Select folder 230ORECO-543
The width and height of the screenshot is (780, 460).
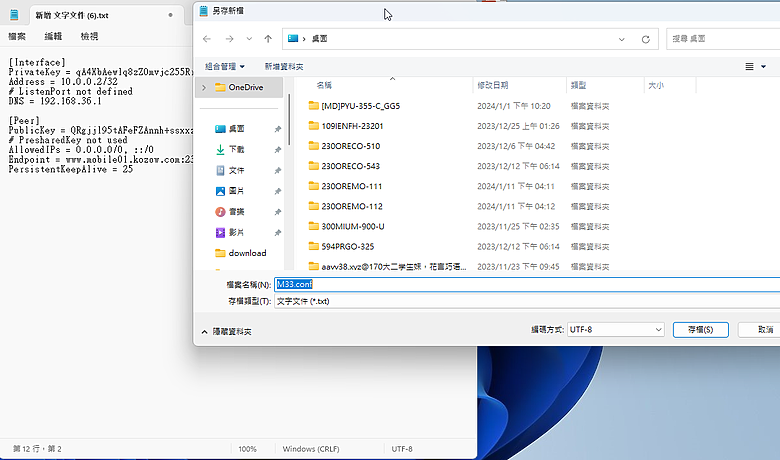tap(351, 166)
